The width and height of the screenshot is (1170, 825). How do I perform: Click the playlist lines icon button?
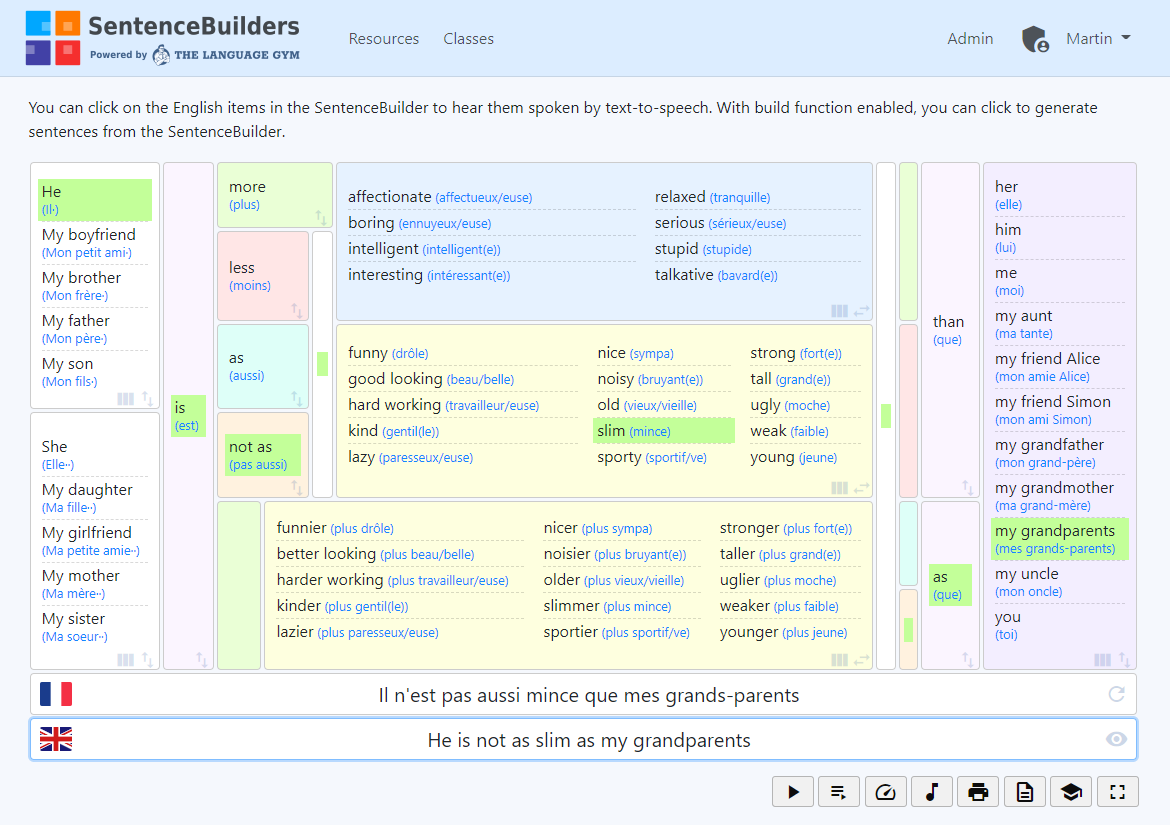(x=839, y=792)
